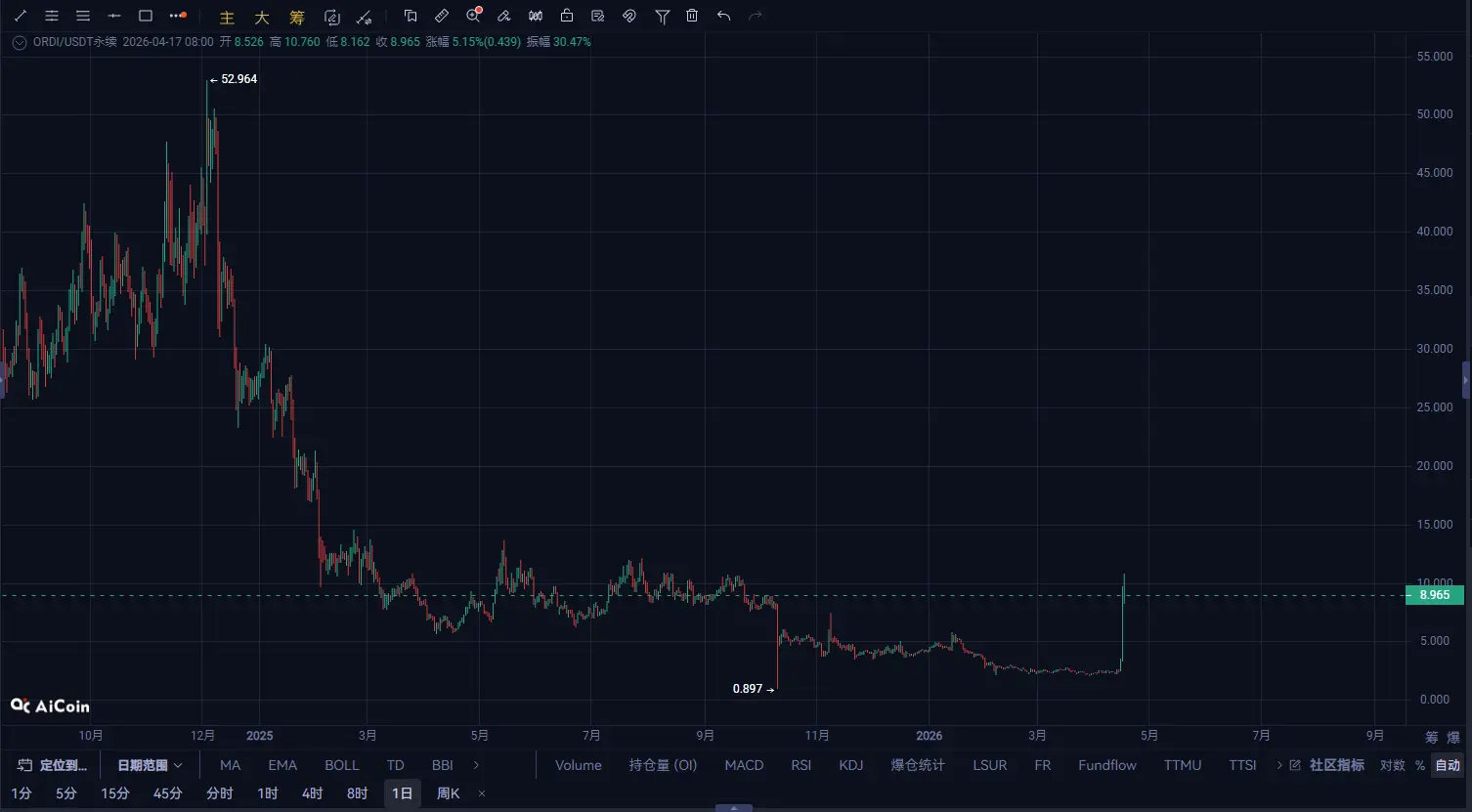
Task: Click the 大 large-order indicator icon
Action: tap(262, 17)
